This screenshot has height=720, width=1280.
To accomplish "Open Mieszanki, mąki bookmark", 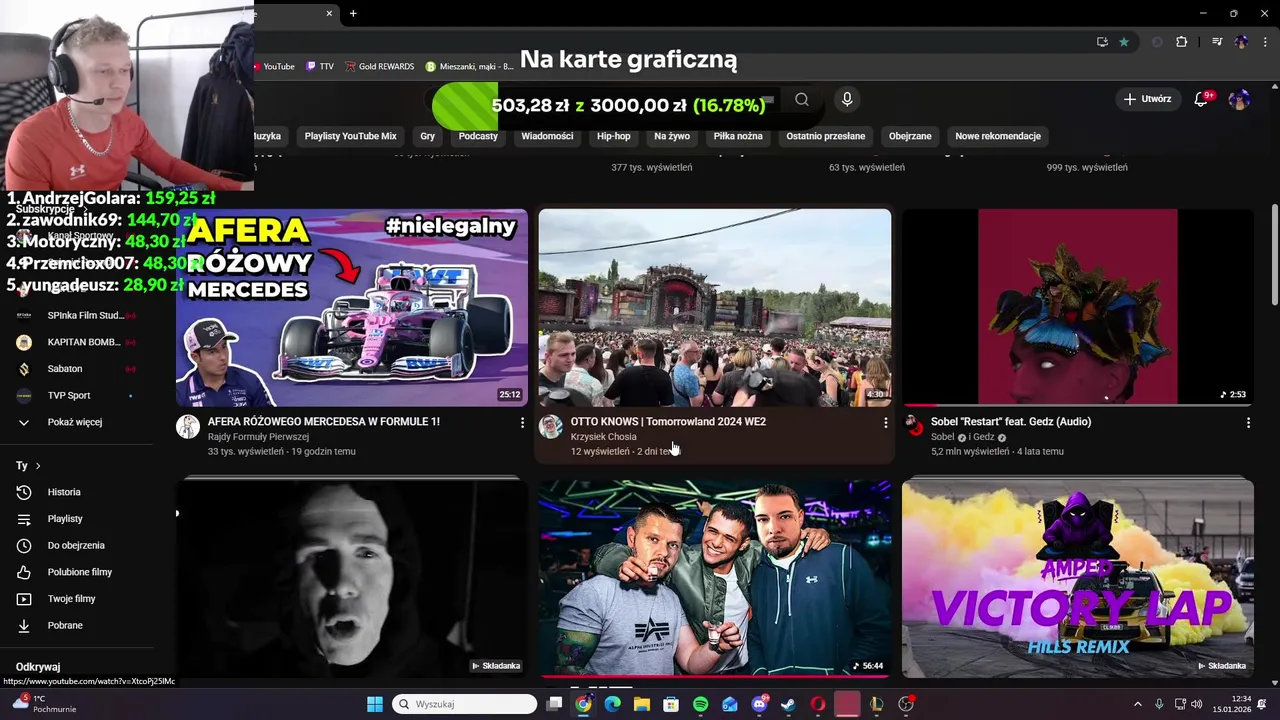I will coord(469,66).
